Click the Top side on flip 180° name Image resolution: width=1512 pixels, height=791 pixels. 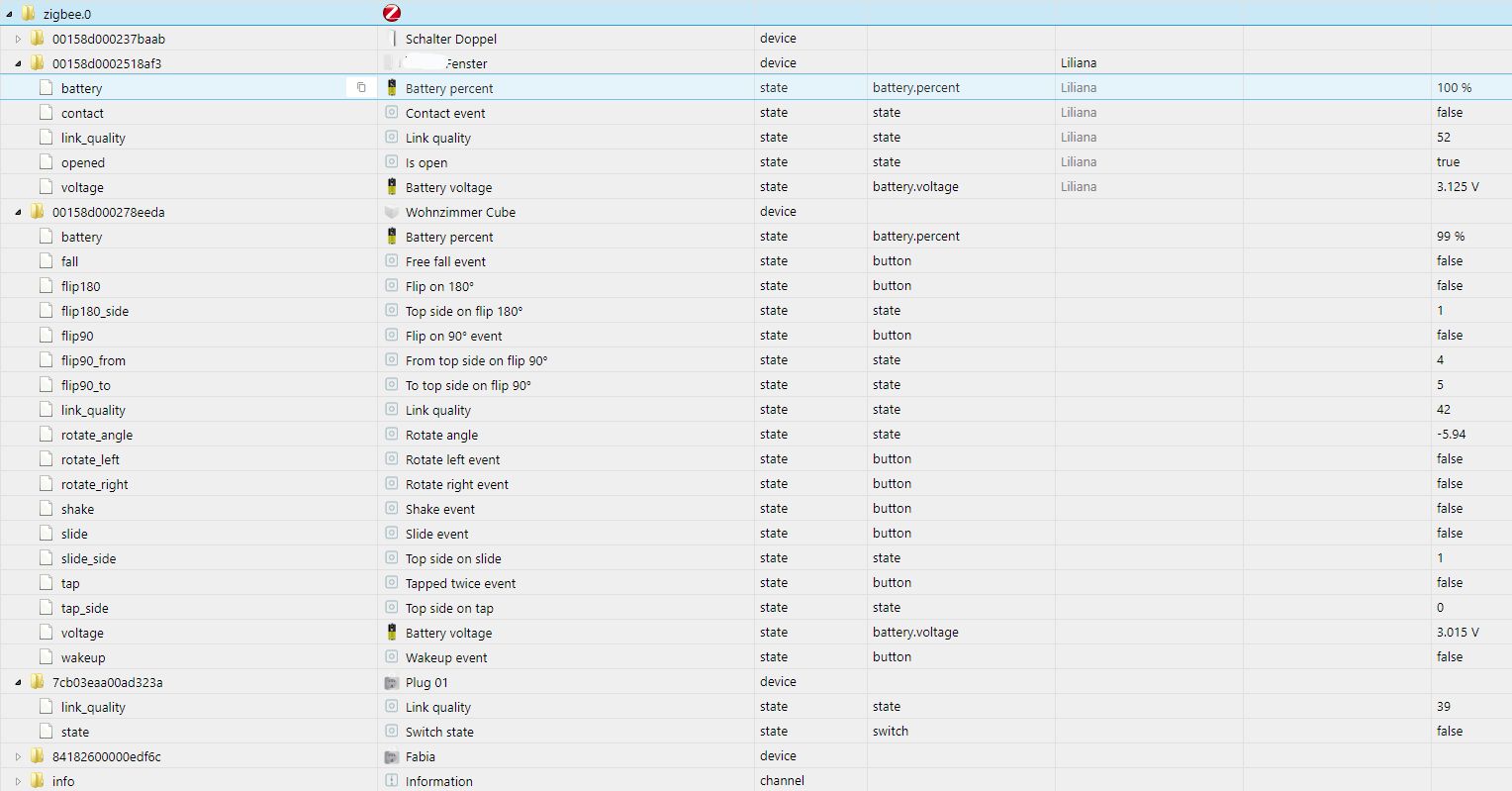tap(464, 311)
